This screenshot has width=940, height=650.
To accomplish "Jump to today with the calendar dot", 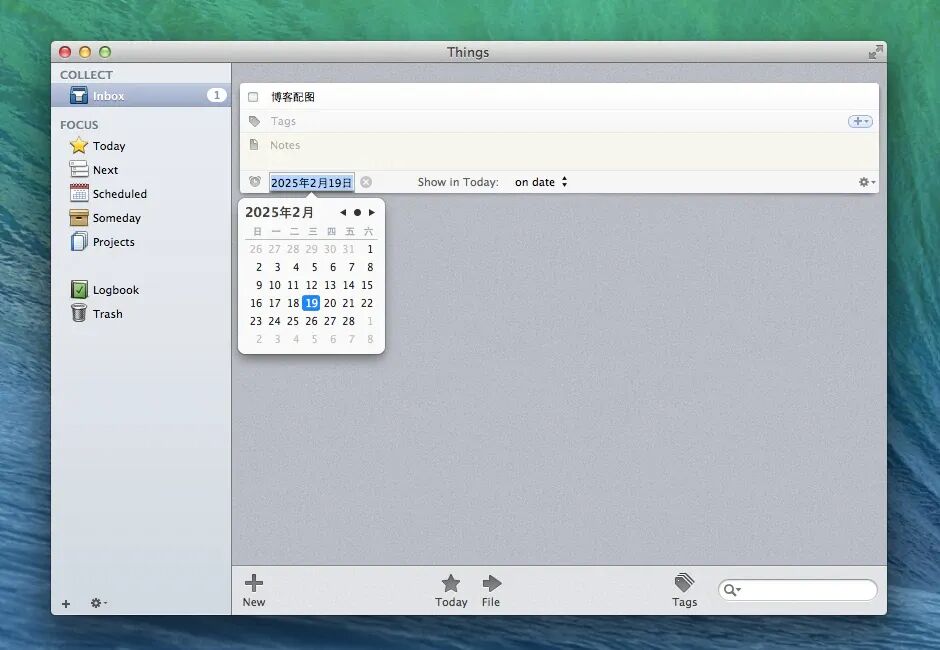I will coord(357,212).
